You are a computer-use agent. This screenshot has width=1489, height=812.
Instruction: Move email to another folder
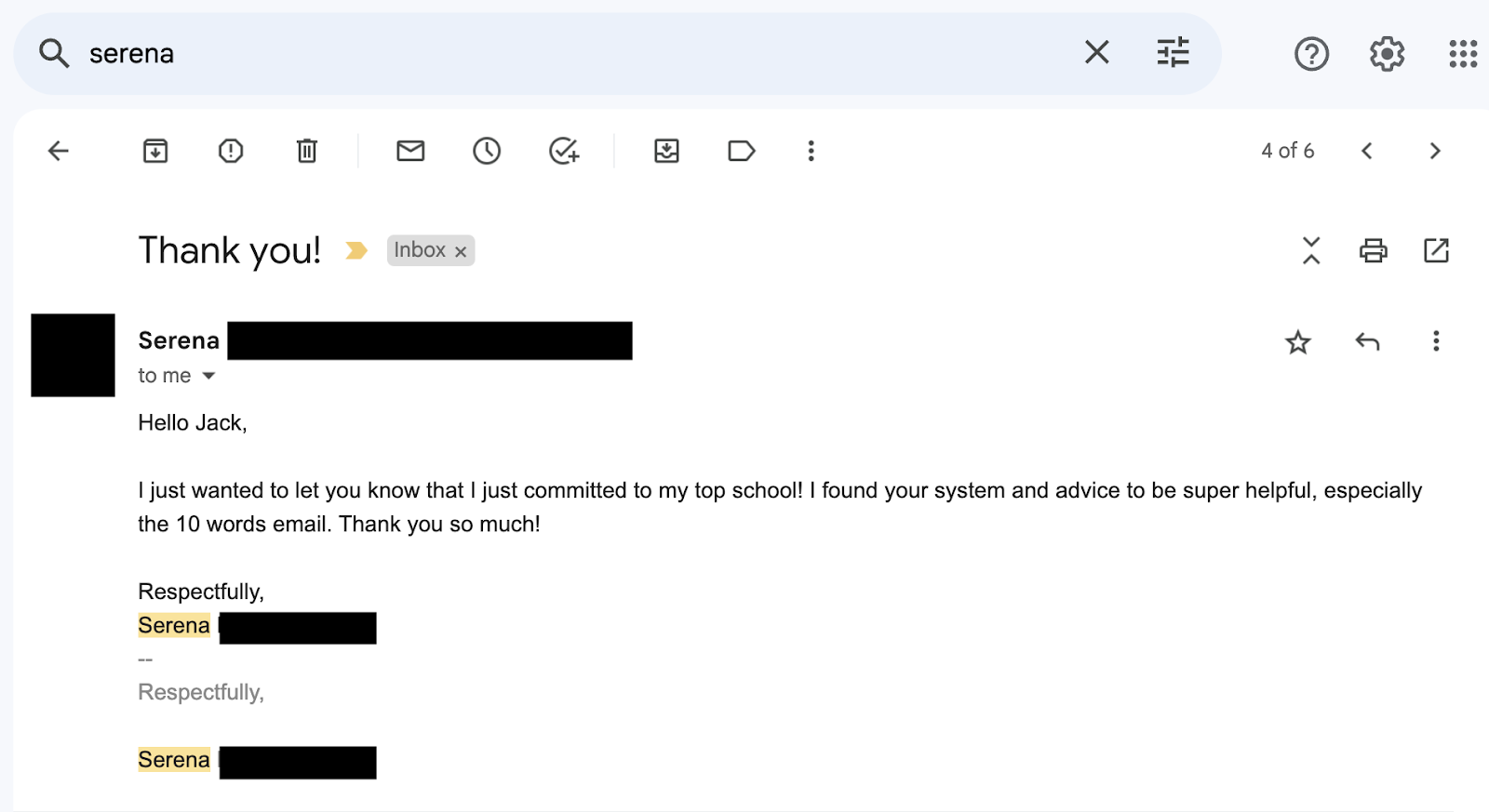click(666, 151)
